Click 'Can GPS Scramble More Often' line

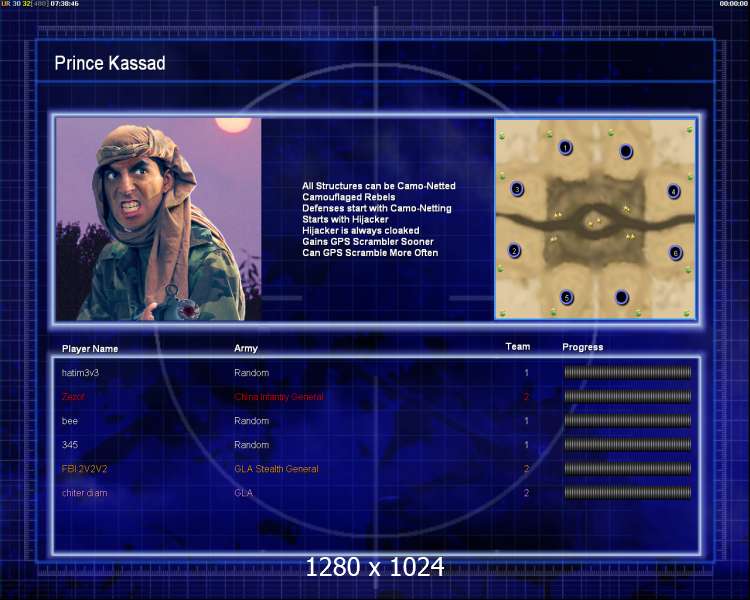coord(370,253)
